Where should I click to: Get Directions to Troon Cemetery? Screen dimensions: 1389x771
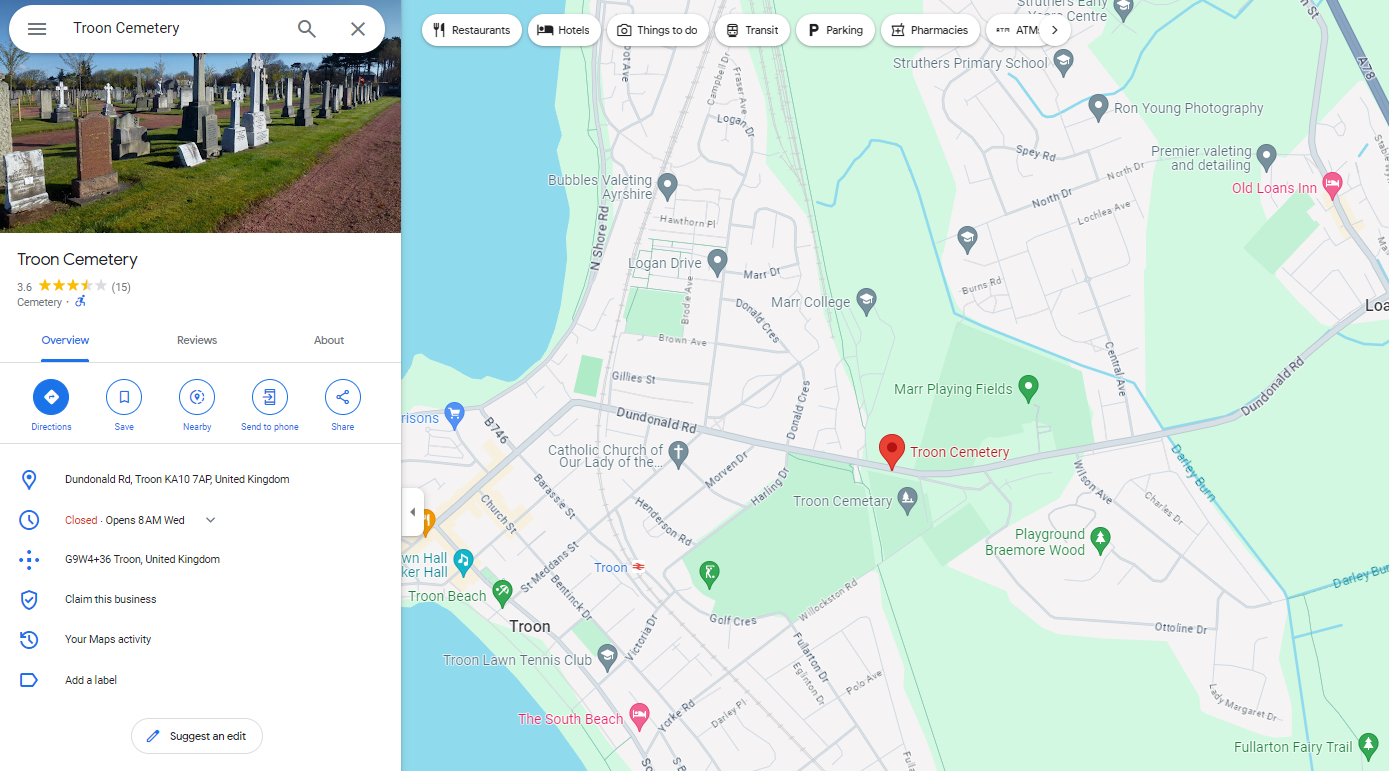click(x=51, y=397)
